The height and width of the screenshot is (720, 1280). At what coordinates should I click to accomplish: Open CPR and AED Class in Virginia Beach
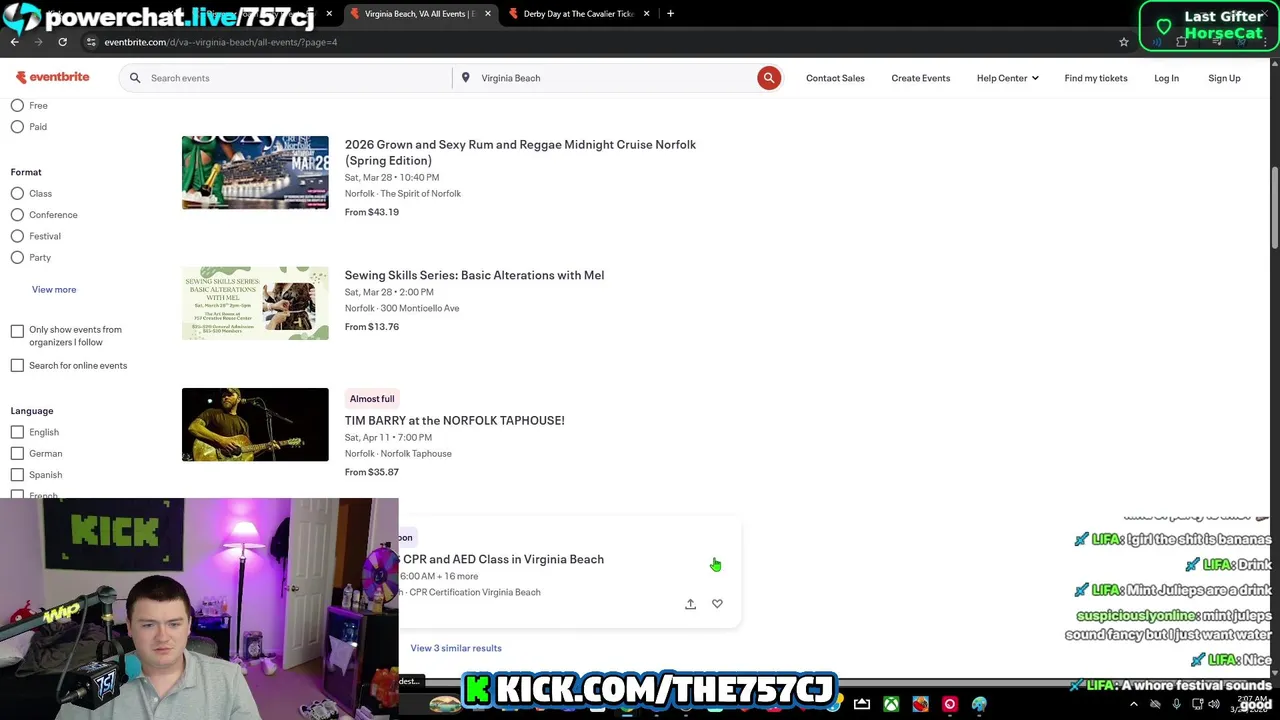click(x=502, y=559)
